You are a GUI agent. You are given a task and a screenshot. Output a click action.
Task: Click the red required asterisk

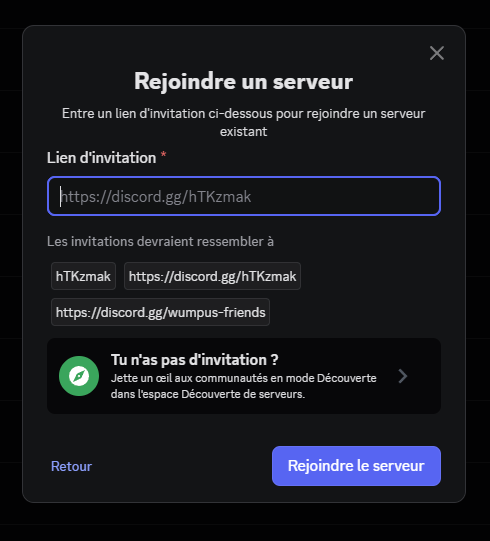[164, 155]
